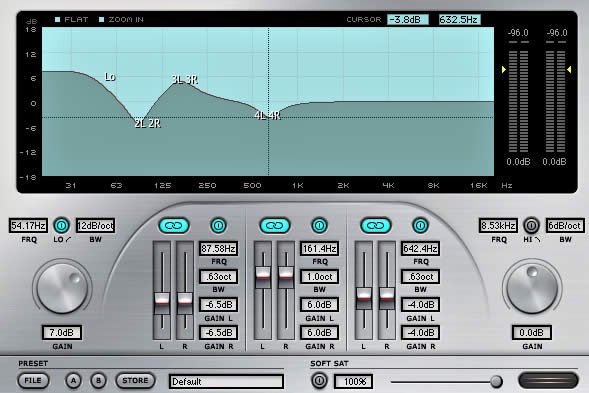Toggle power for the 87.58Hz band

coord(218,226)
